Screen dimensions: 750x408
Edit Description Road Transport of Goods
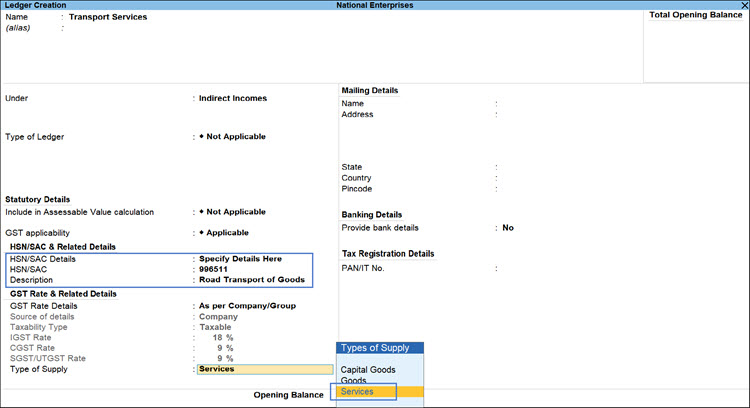tap(256, 281)
